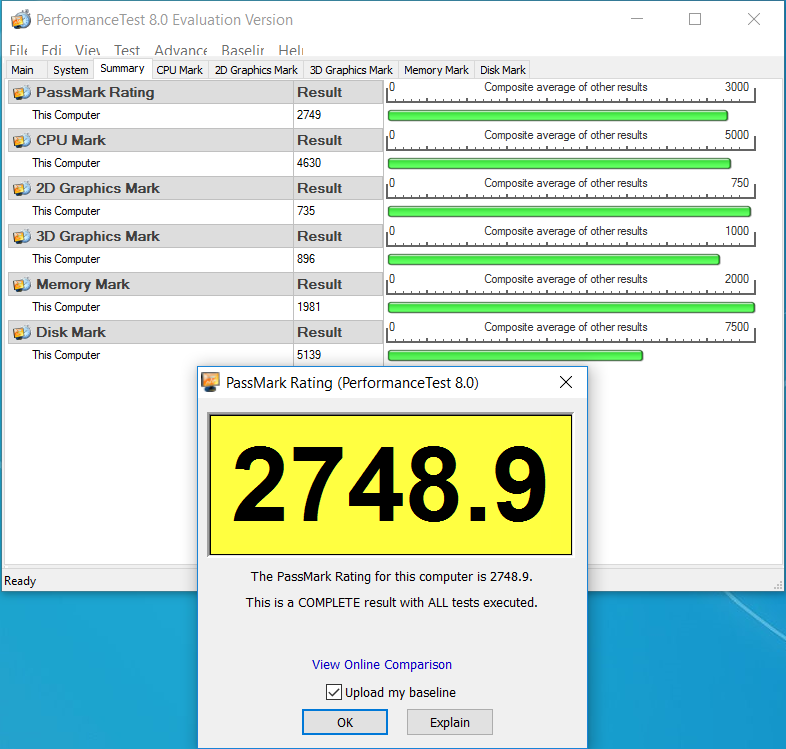Switch to the CPU Mark tab

(179, 70)
